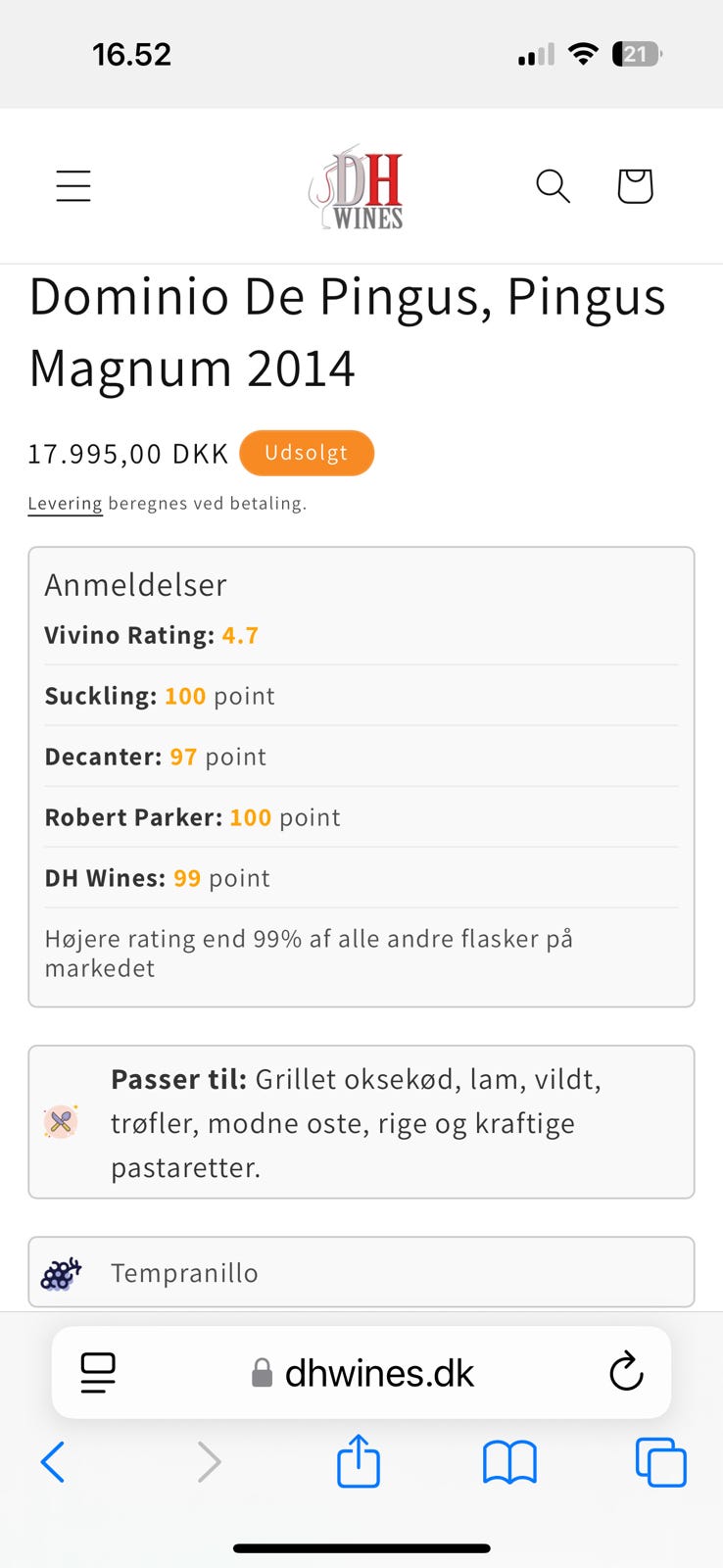The image size is (723, 1568).
Task: Open the shopping cart icon
Action: point(634,185)
